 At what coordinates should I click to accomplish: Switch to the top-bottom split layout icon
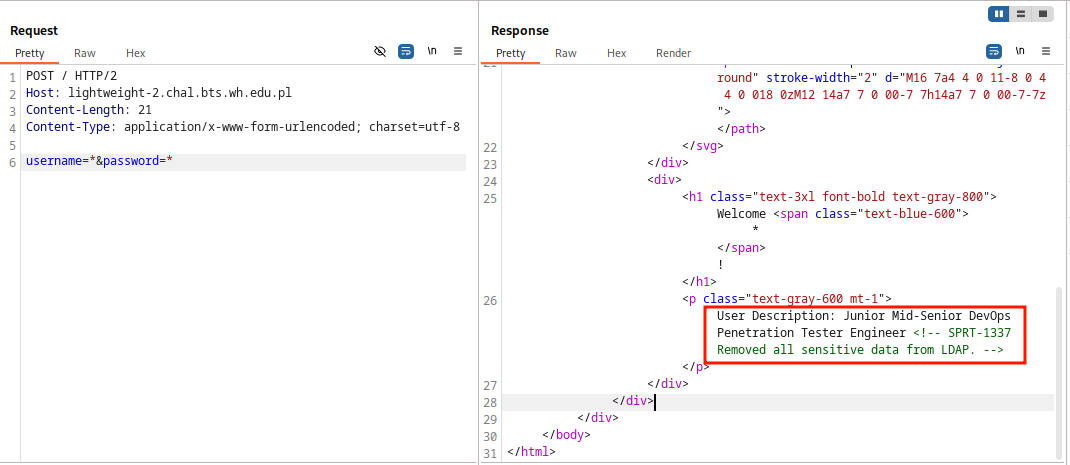coord(1021,14)
